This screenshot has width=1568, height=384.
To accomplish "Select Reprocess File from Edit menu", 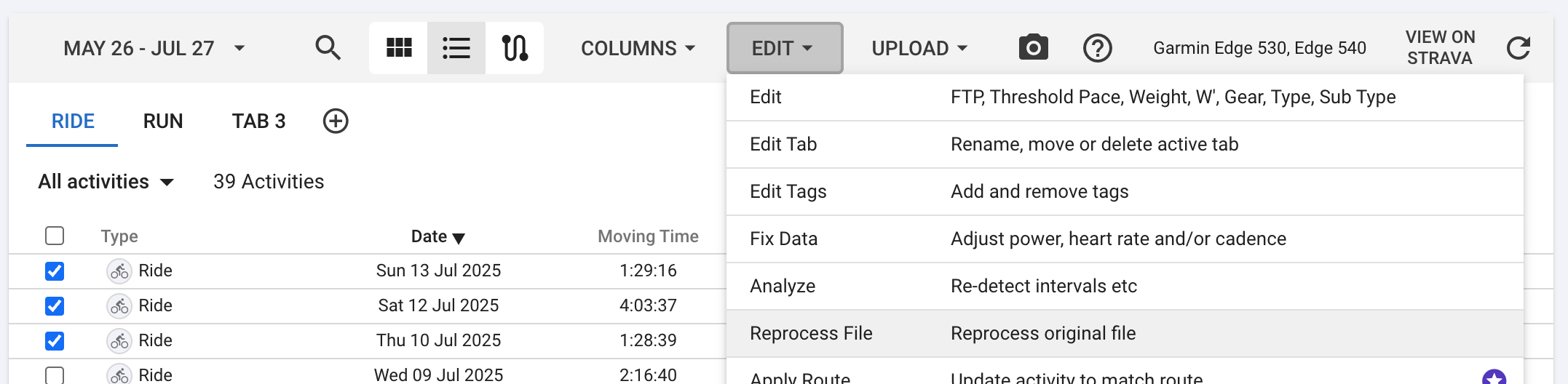I will [811, 333].
